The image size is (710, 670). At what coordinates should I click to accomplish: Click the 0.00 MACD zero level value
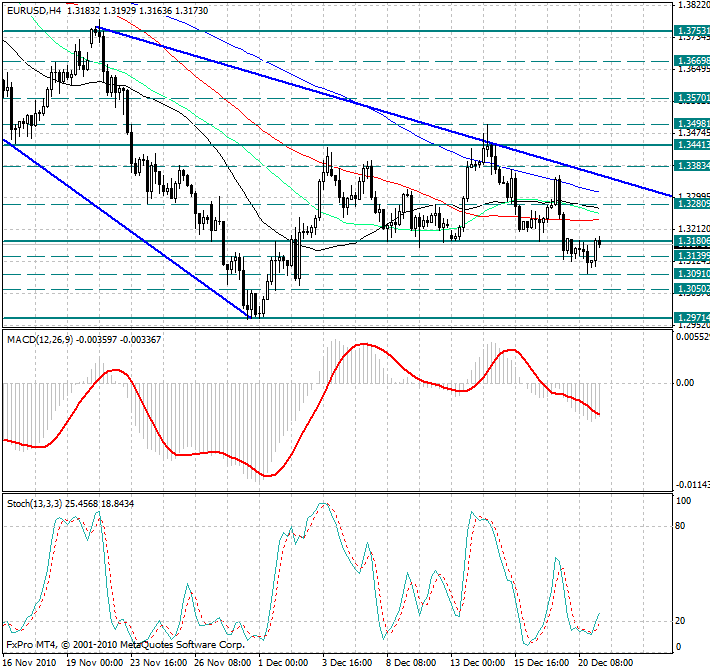685,383
